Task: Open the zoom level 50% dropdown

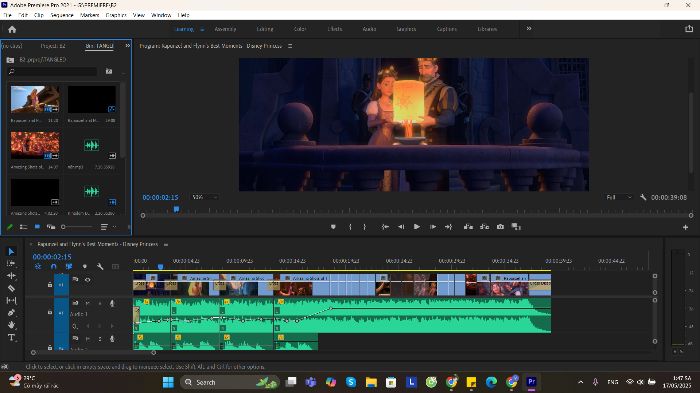Action: (204, 197)
